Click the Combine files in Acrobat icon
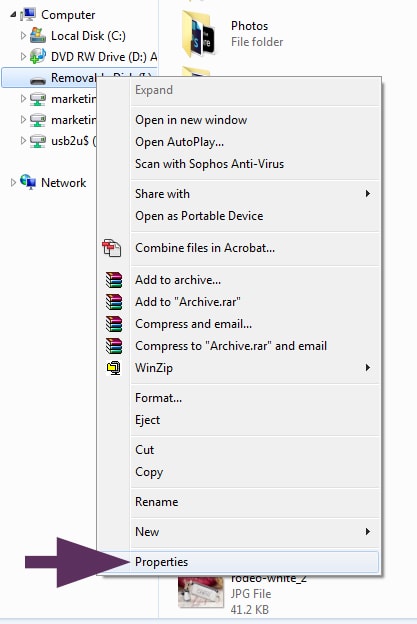This screenshot has height=624, width=417. (x=111, y=248)
